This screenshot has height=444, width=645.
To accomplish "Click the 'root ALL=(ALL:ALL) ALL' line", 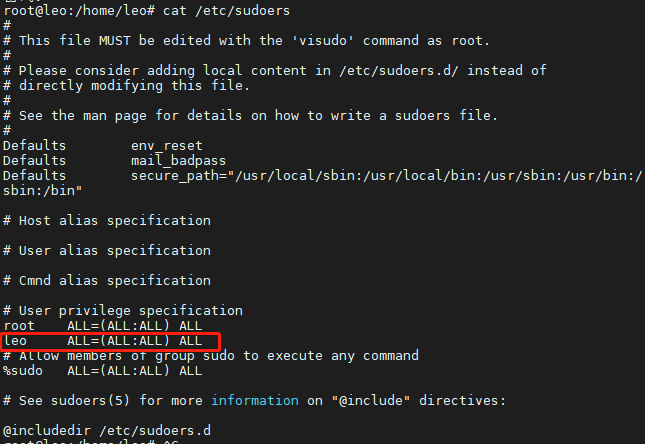I will tap(102, 325).
